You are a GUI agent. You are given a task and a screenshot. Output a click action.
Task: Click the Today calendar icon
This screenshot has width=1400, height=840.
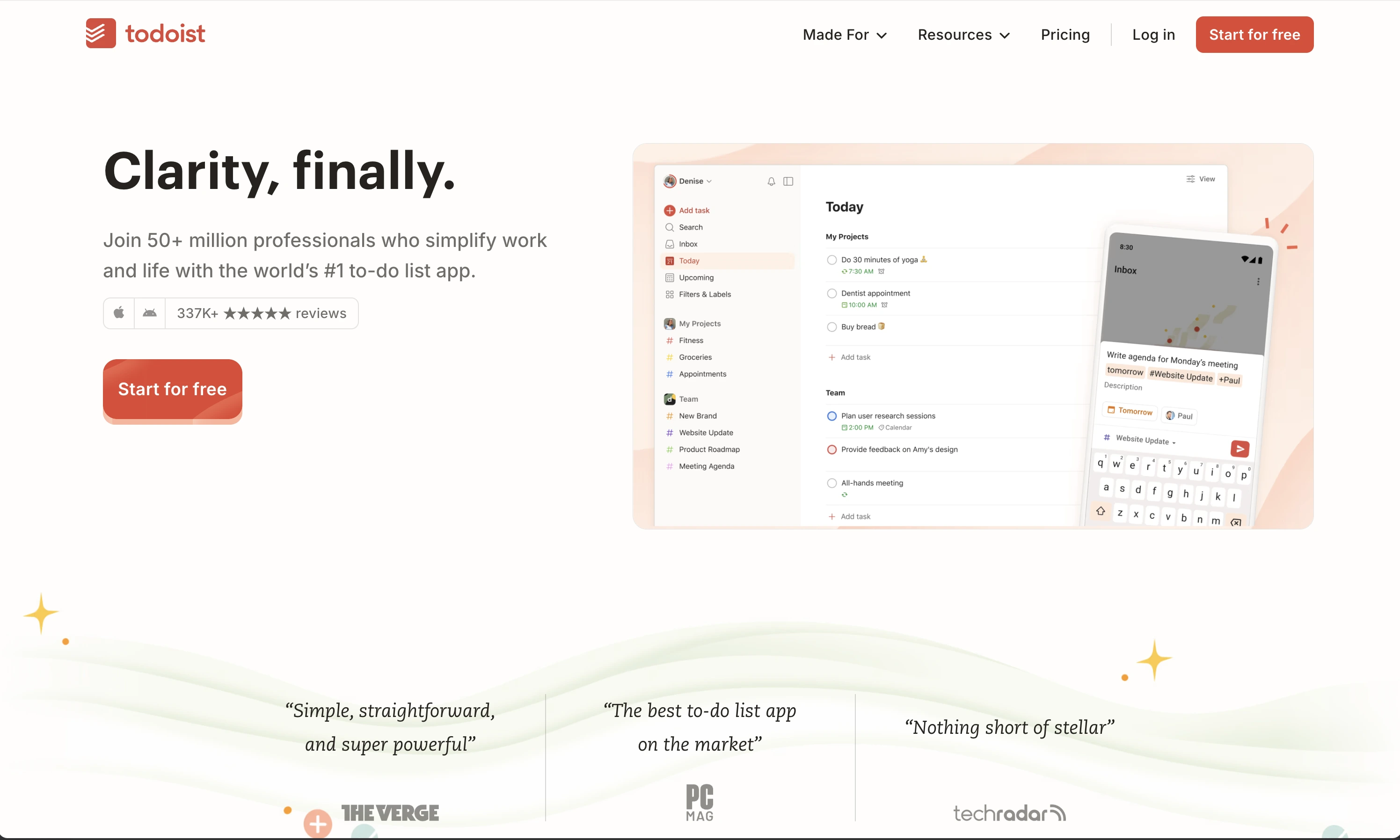669,261
